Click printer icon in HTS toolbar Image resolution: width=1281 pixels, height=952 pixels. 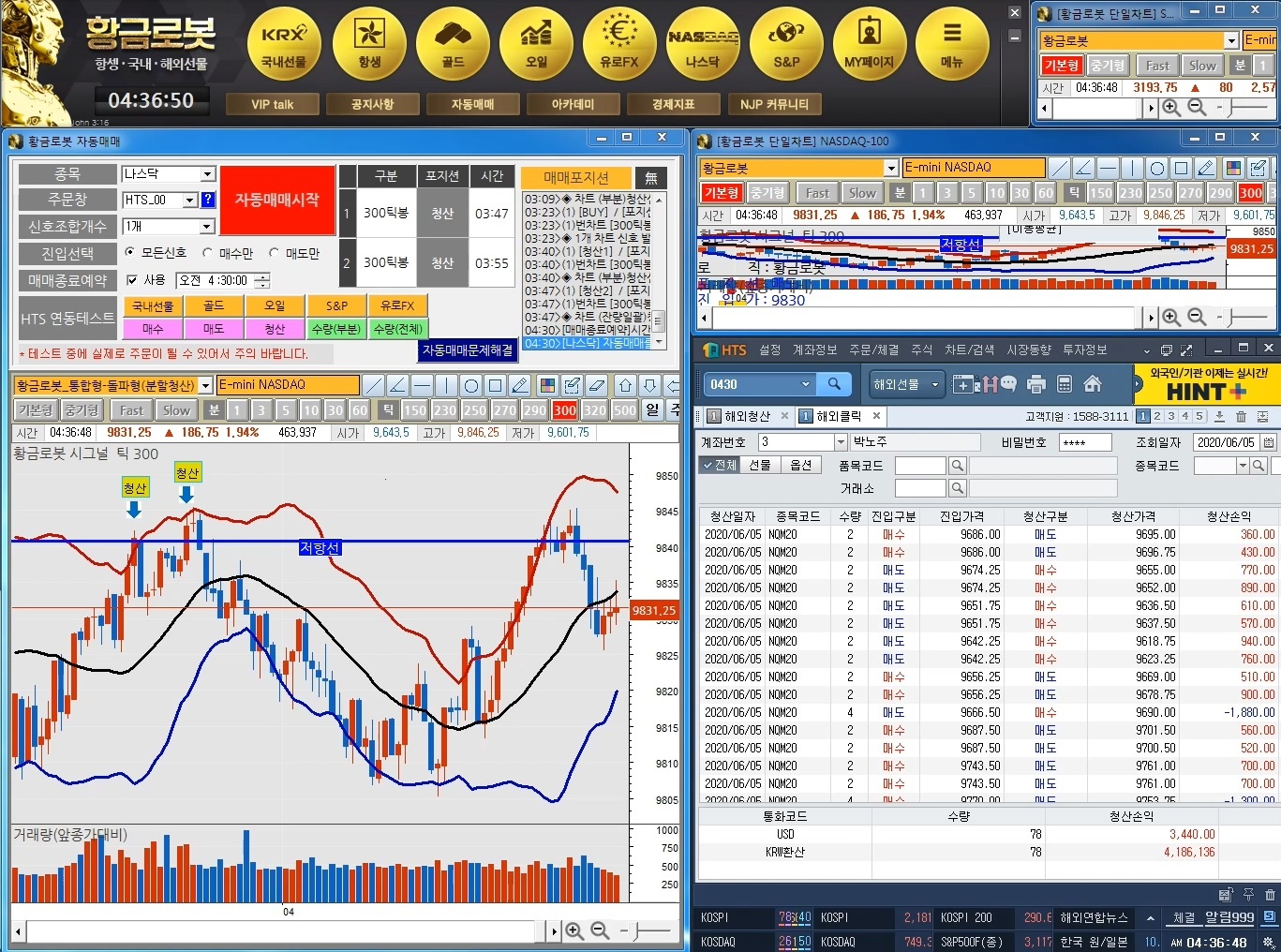click(x=1035, y=384)
